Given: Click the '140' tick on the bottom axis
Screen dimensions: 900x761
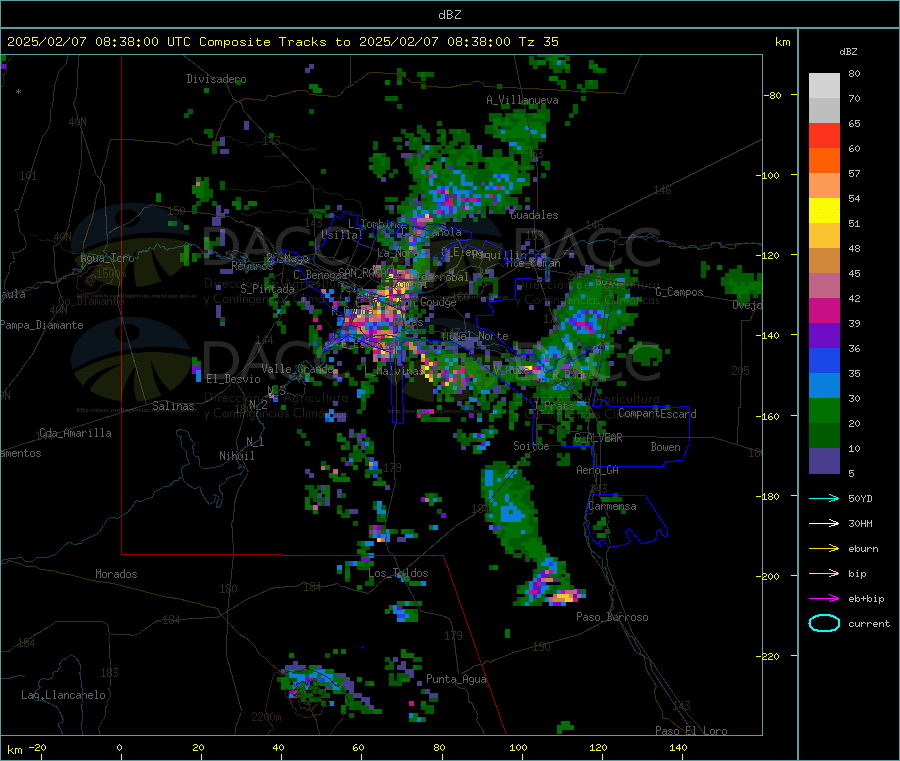Looking at the screenshot, I should pos(678,747).
